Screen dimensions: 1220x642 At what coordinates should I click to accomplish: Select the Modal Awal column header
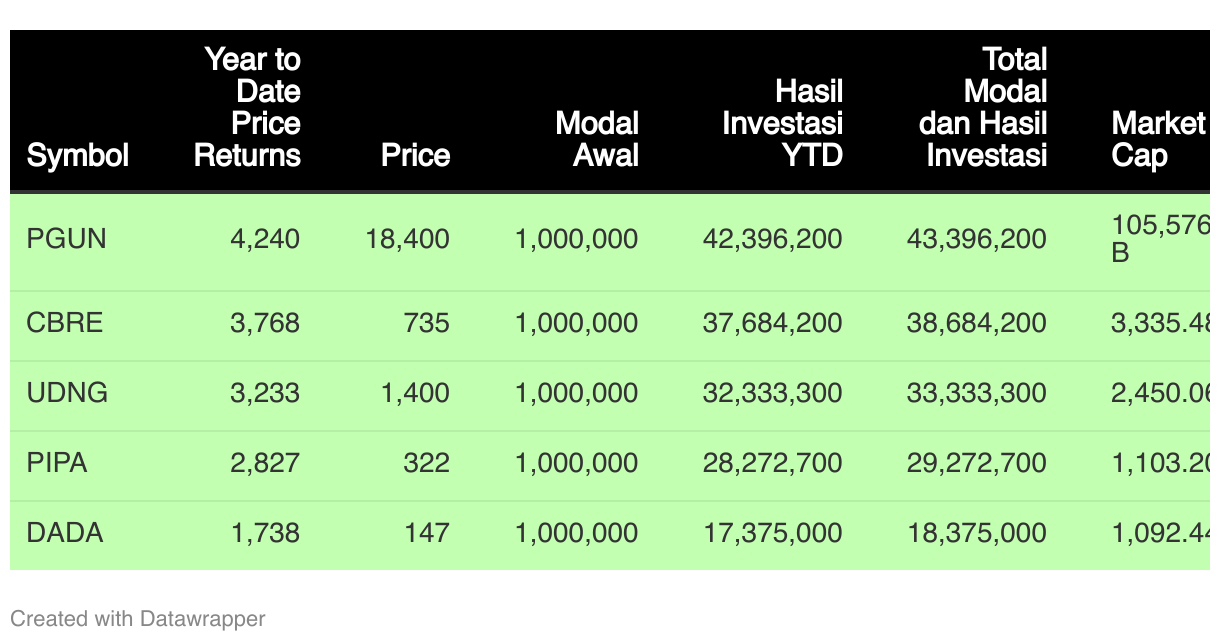tap(597, 139)
